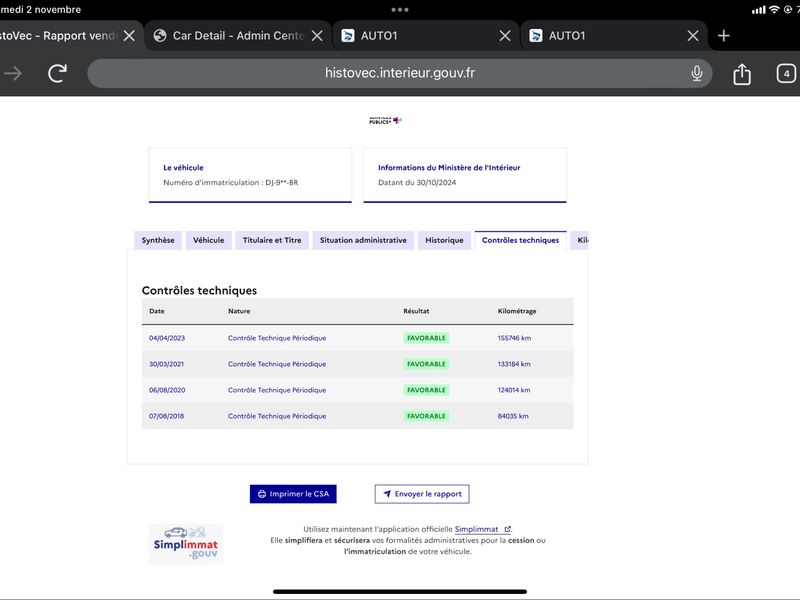Screen dimensions: 800x600
Task: Click the services publics logo at top
Action: (385, 120)
